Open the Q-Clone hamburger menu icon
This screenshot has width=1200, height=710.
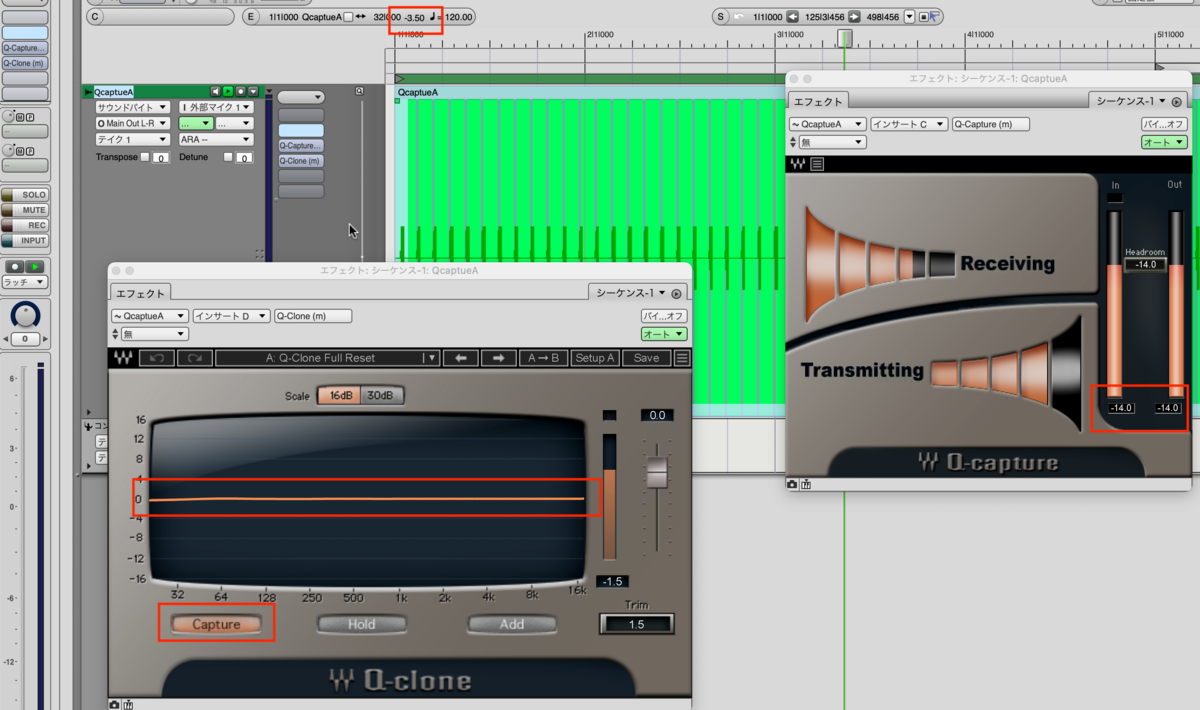point(682,358)
